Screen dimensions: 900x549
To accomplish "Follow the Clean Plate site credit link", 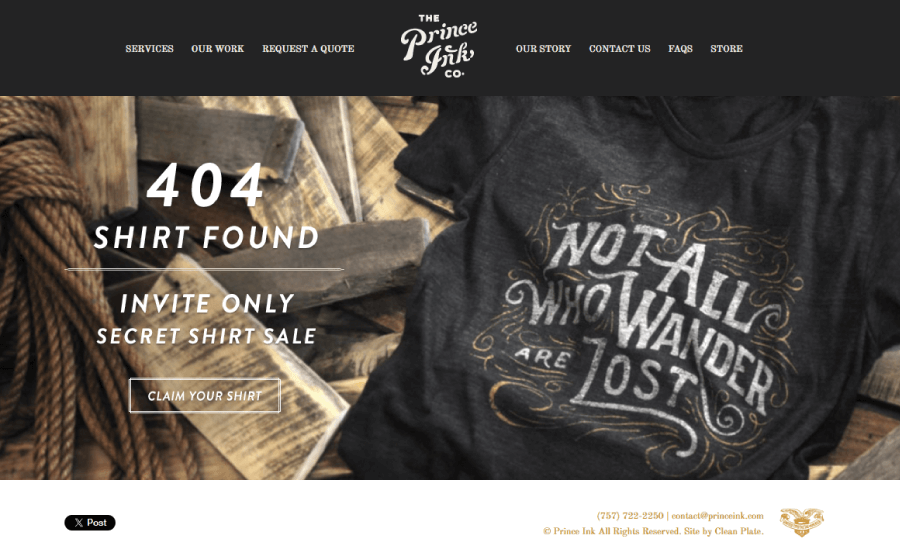I will 739,531.
